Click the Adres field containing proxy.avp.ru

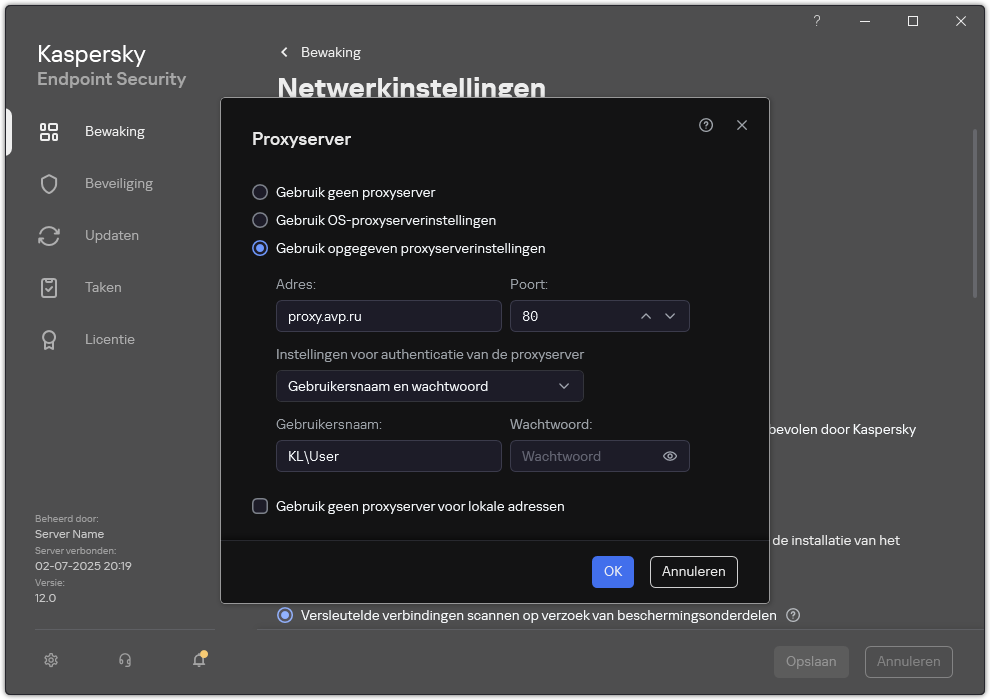click(388, 315)
